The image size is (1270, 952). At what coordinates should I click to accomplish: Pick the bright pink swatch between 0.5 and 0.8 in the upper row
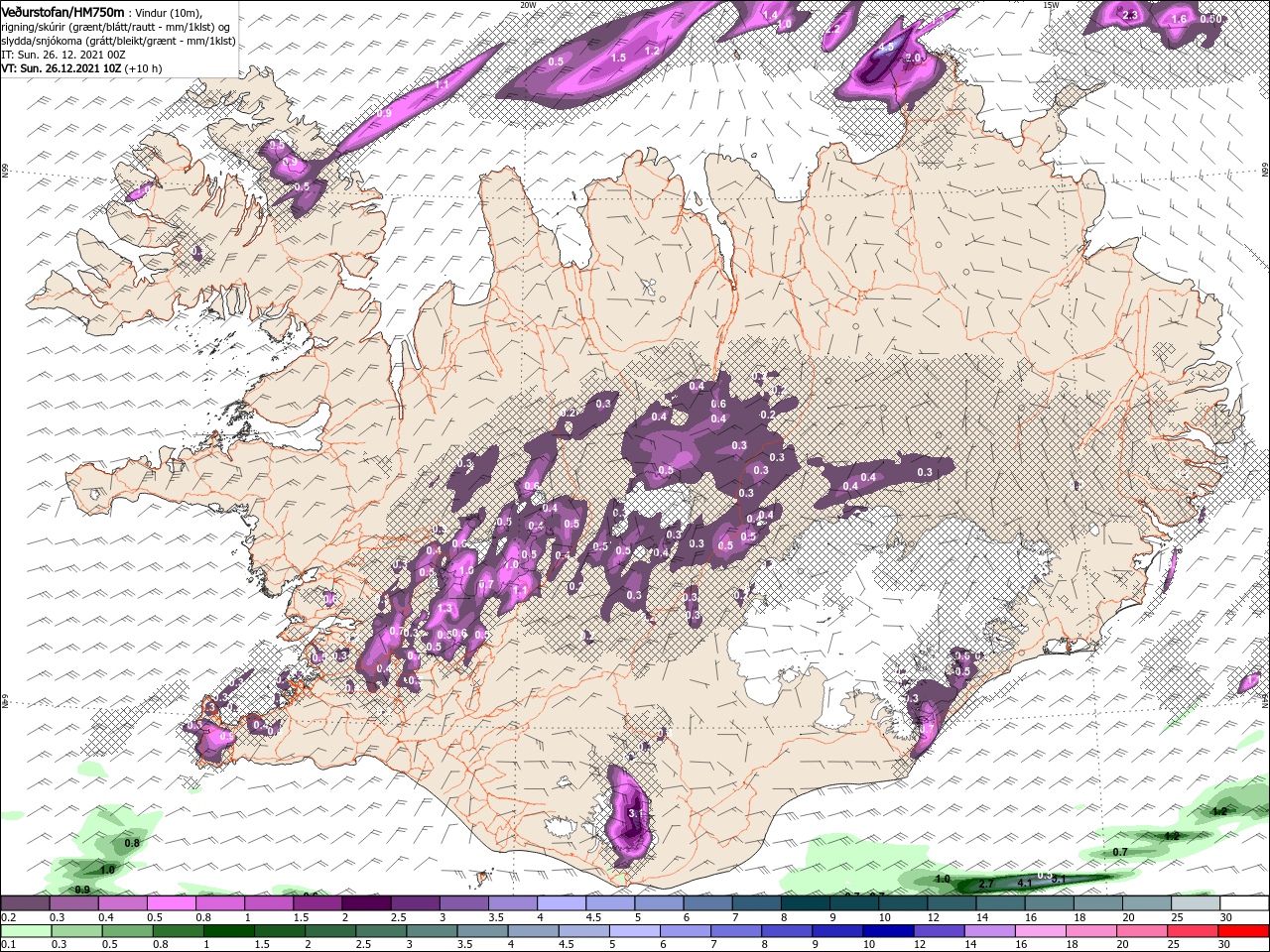click(170, 903)
